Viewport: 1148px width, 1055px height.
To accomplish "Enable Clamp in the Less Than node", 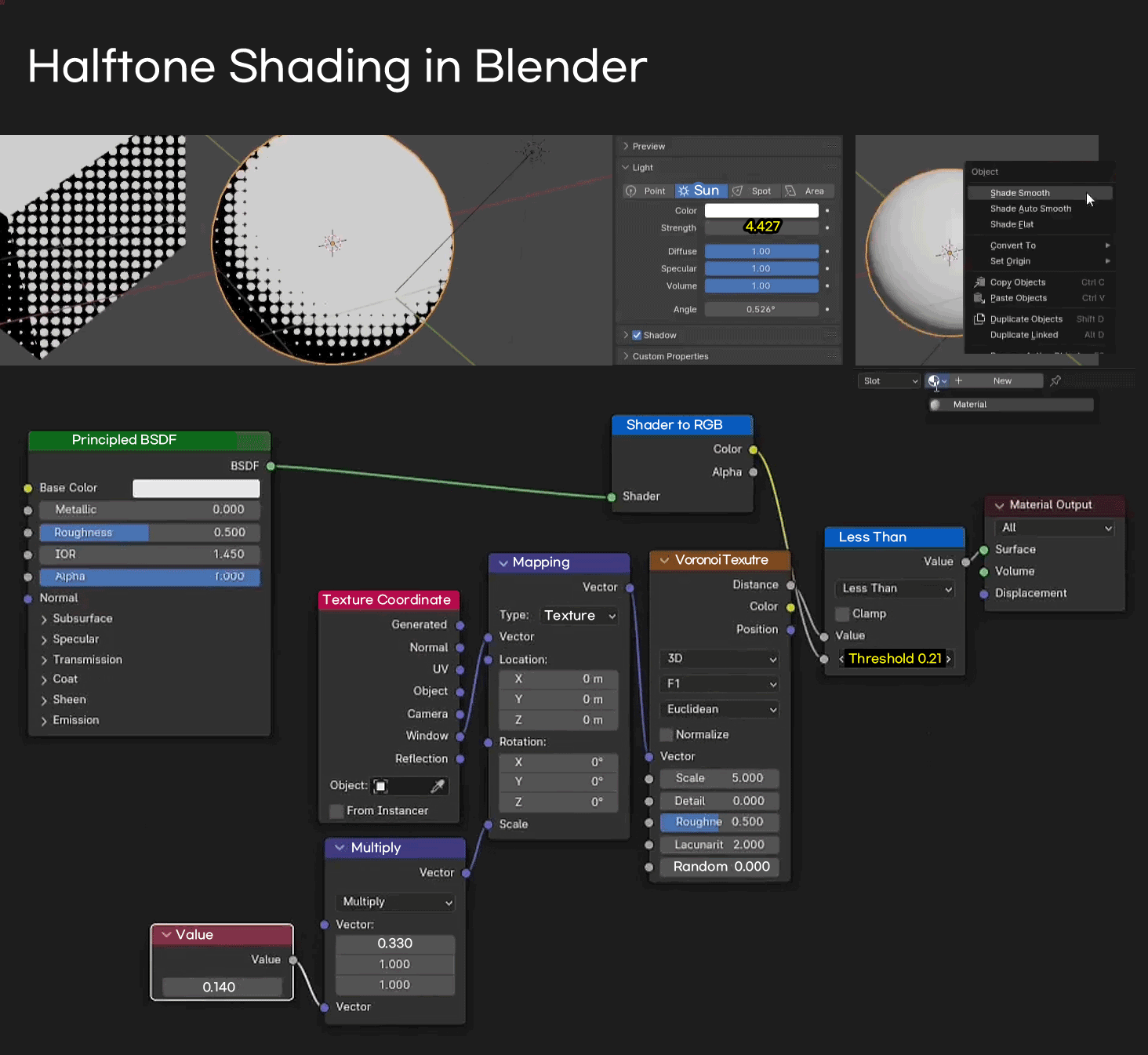I will coord(842,613).
